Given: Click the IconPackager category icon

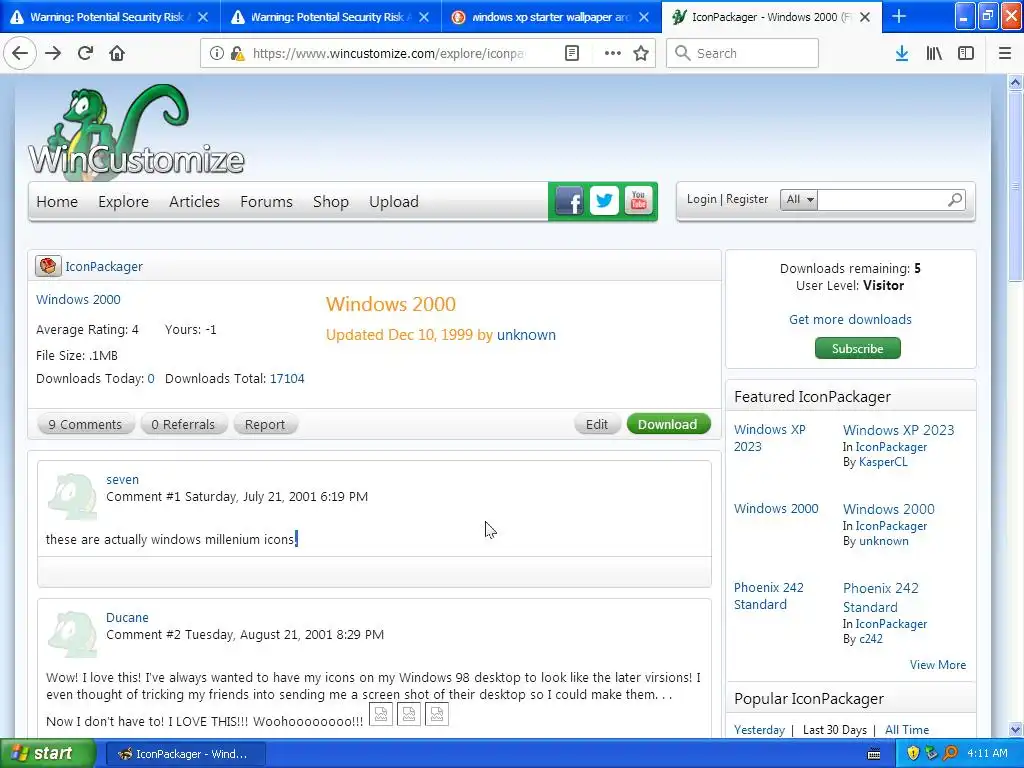Looking at the screenshot, I should click(x=48, y=266).
